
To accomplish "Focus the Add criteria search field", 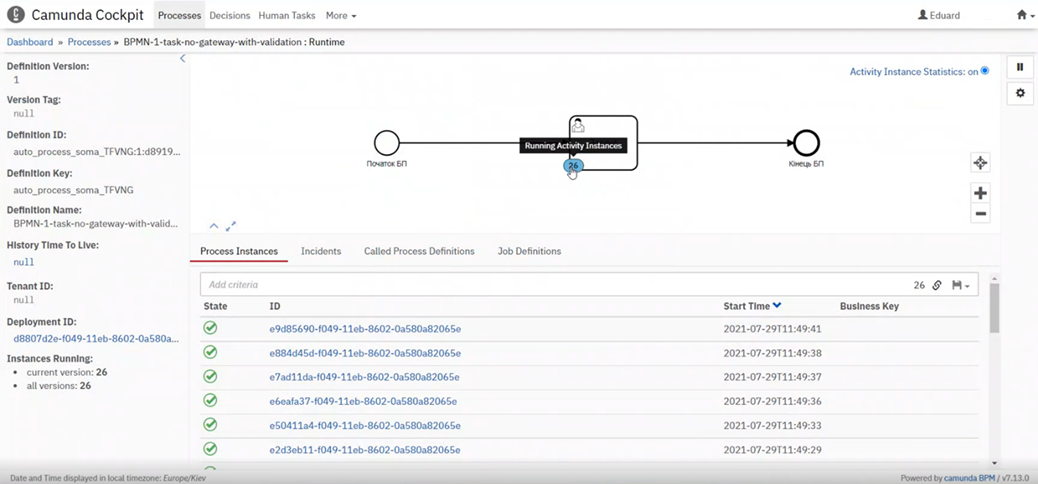I will tap(556, 285).
